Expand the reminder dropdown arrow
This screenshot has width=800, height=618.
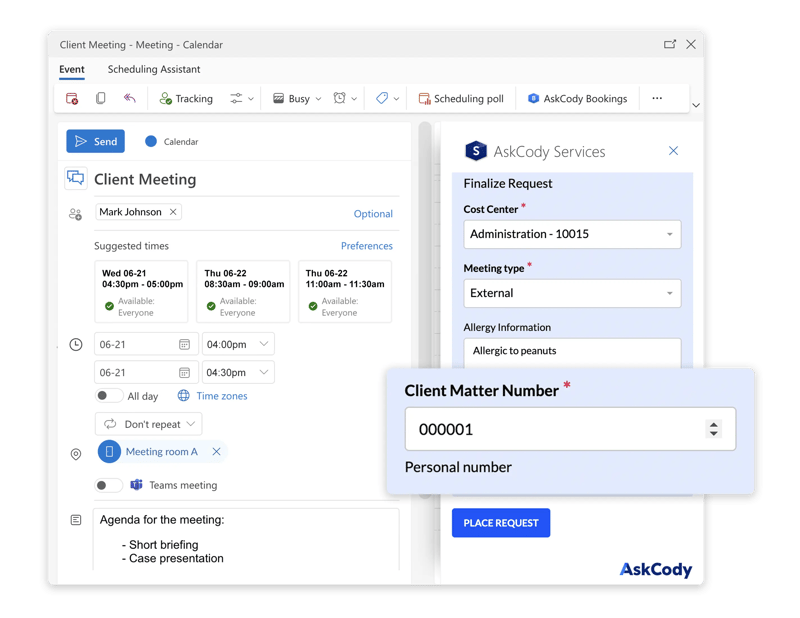(354, 99)
